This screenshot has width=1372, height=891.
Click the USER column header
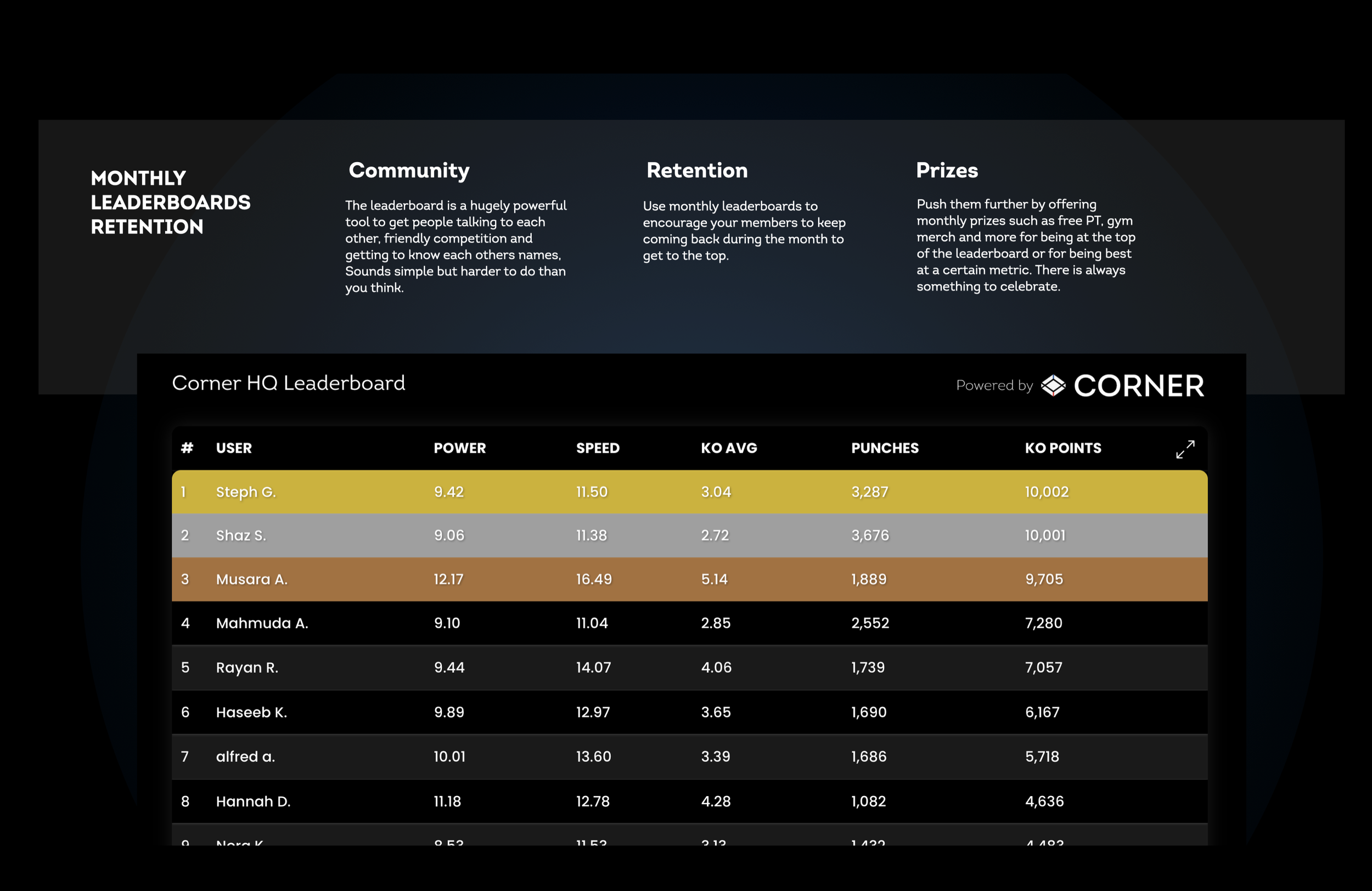click(x=233, y=448)
